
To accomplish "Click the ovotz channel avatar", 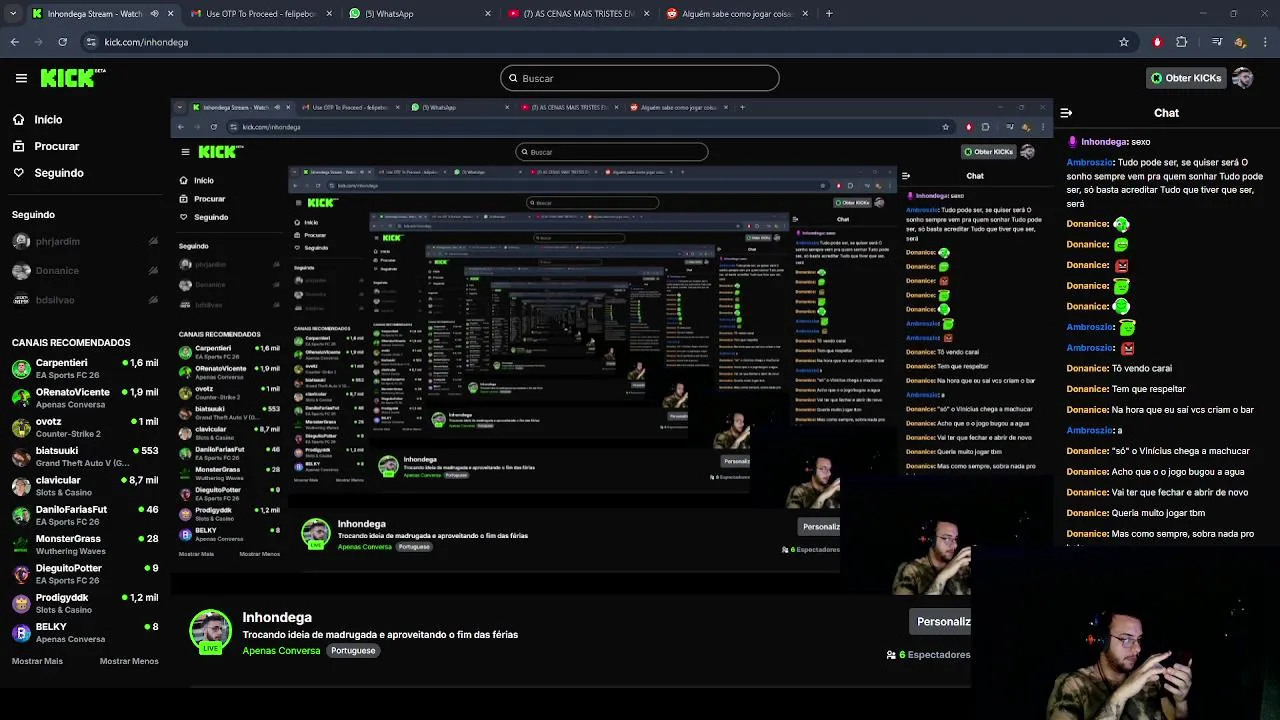I will coord(21,428).
